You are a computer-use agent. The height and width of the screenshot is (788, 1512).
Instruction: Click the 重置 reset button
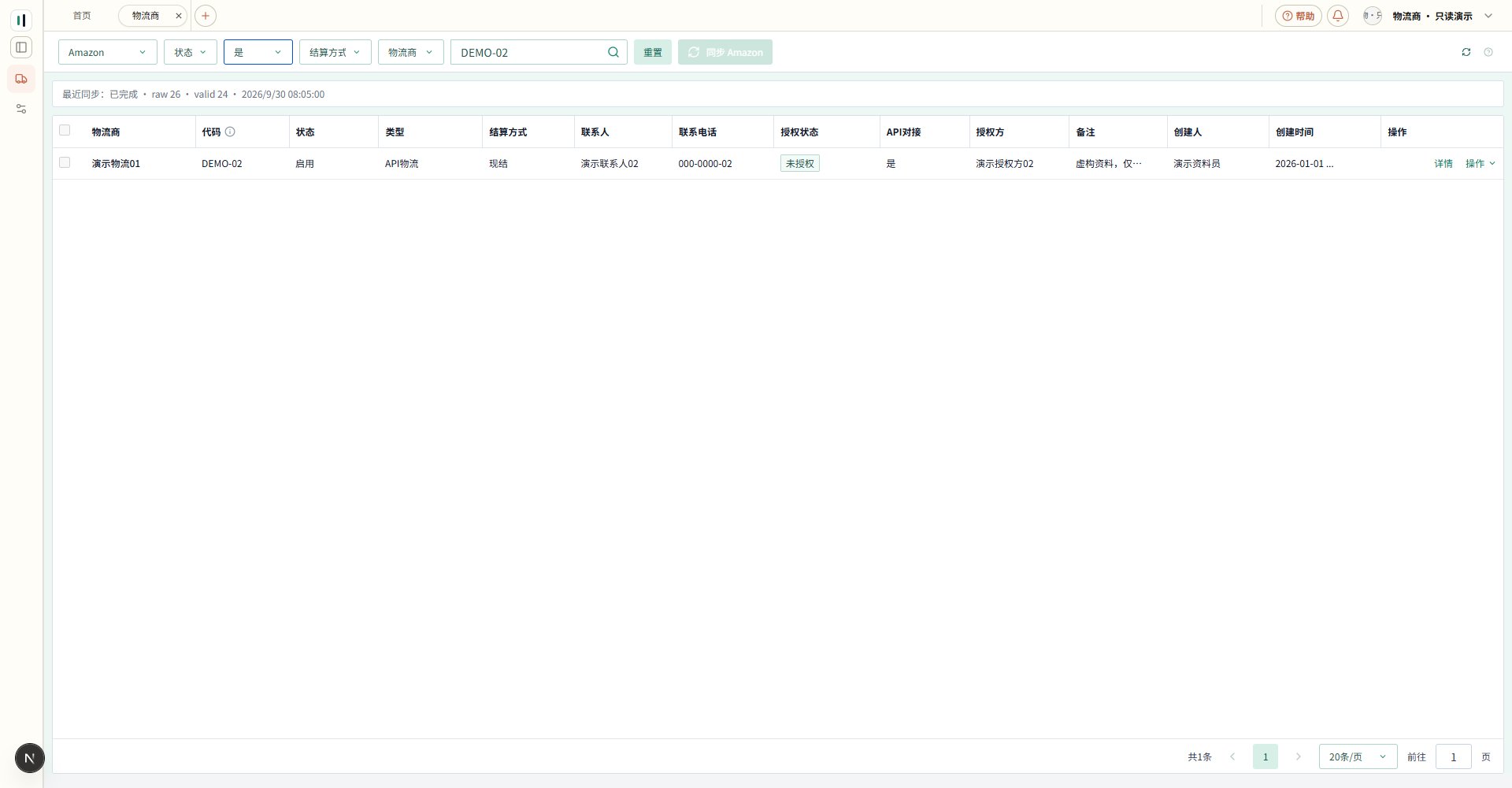click(x=653, y=52)
